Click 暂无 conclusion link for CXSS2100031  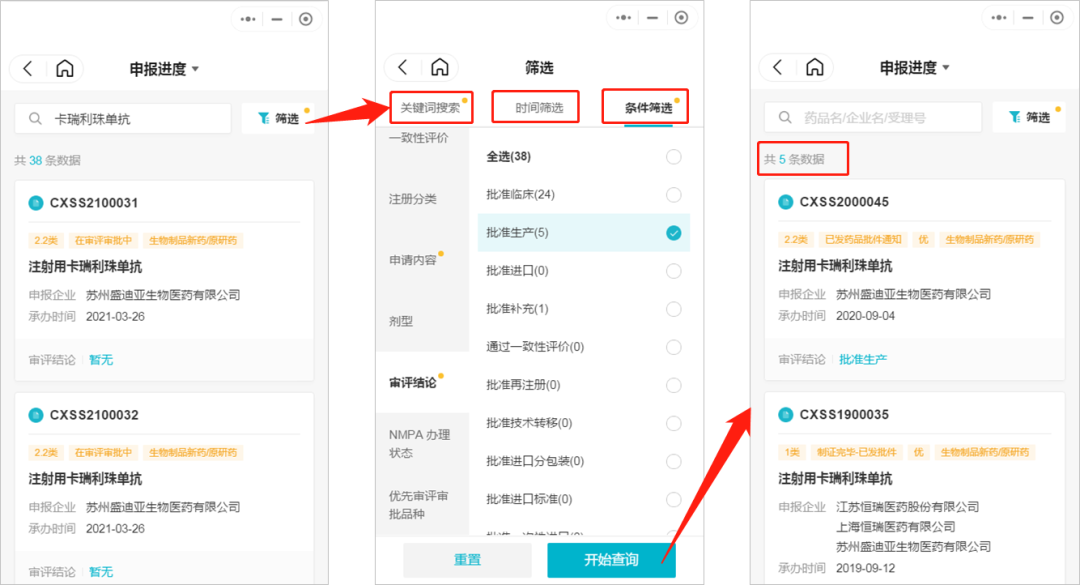(101, 360)
